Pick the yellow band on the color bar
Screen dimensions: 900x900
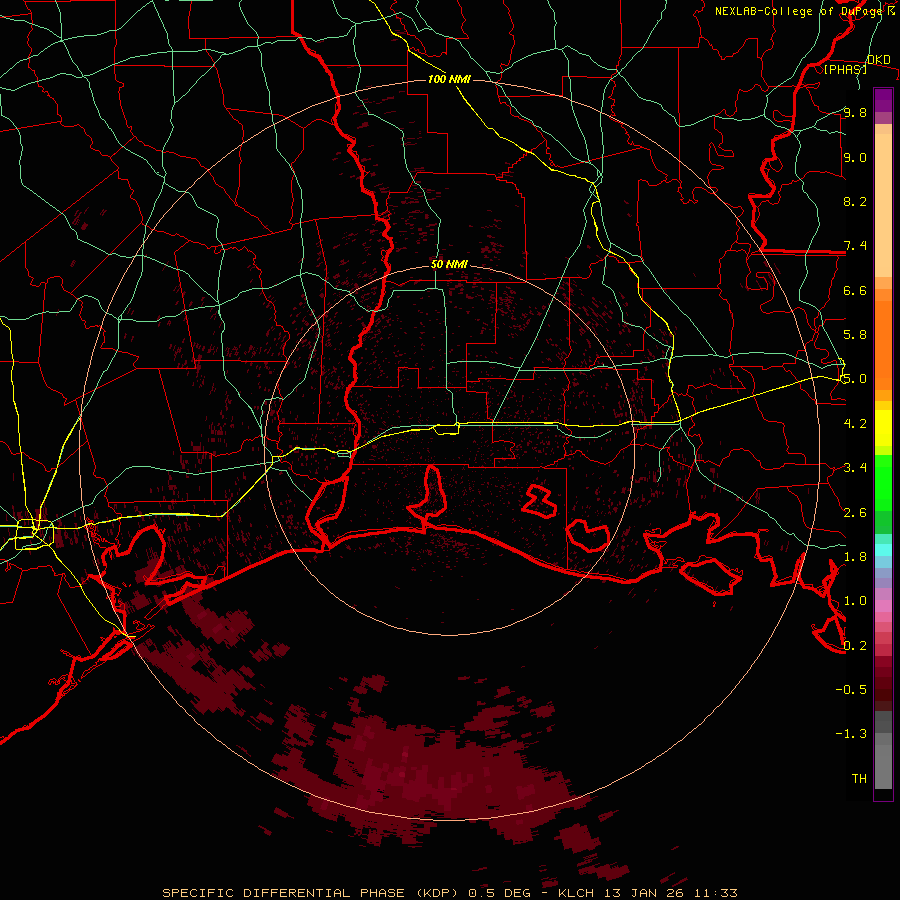click(x=883, y=427)
